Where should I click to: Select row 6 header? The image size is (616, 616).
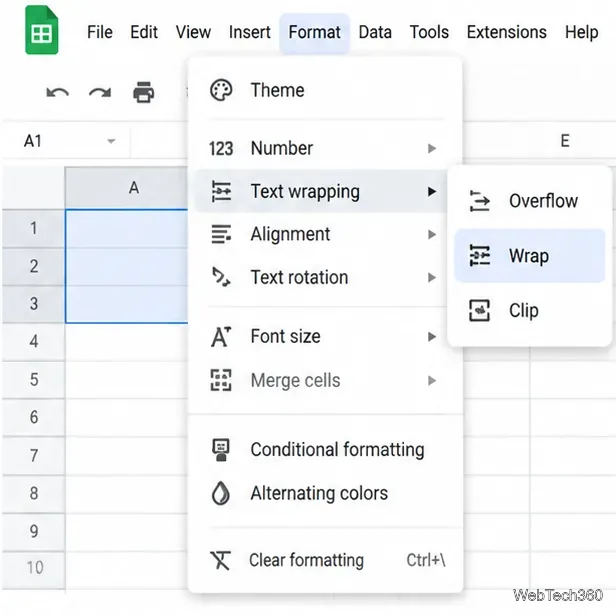pos(34,418)
